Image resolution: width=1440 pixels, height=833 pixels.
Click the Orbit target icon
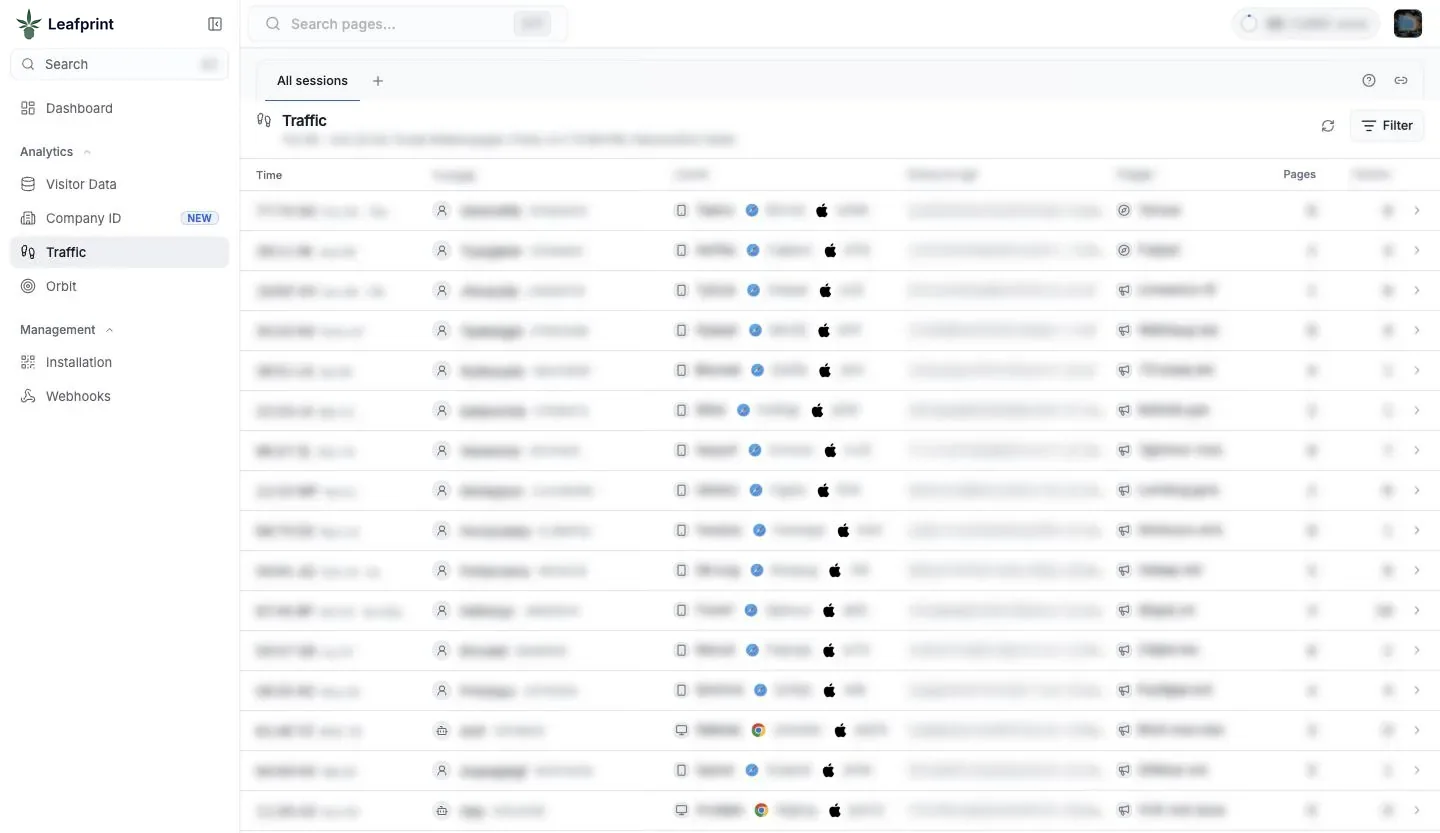[x=28, y=286]
